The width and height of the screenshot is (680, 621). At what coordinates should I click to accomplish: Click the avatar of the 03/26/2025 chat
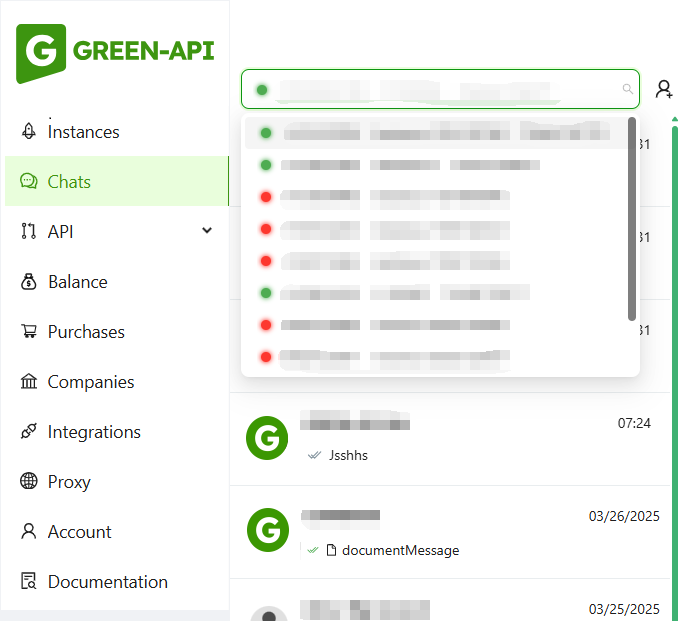267,530
